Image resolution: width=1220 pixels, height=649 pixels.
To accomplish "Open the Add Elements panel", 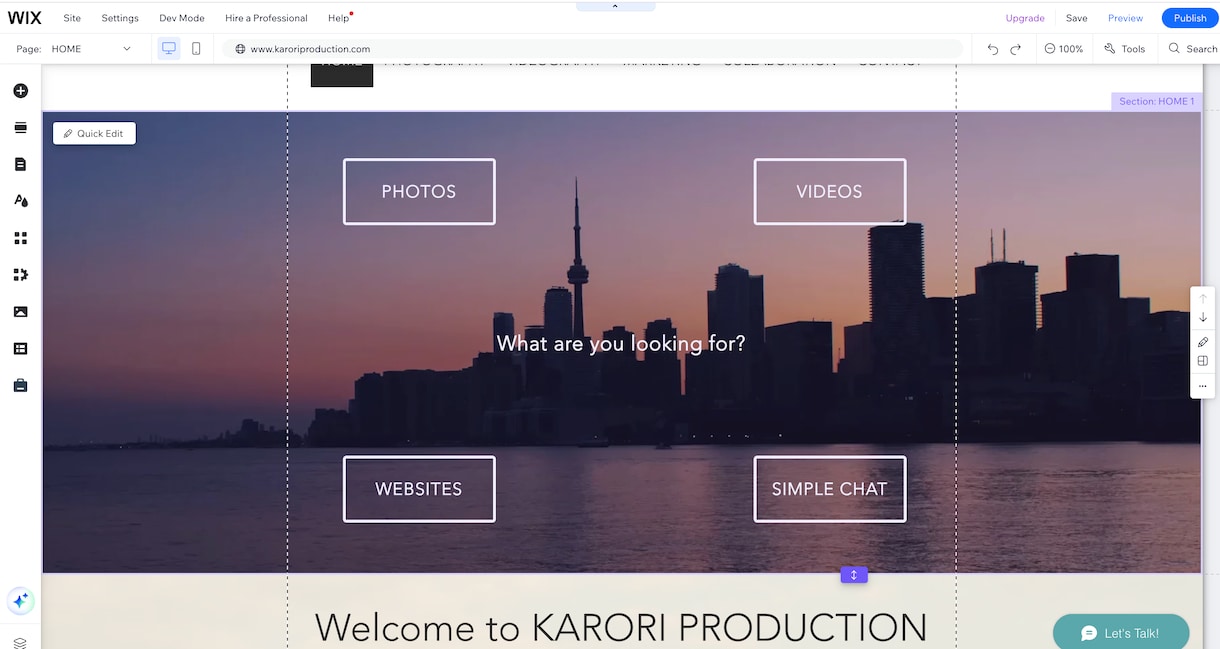I will click(20, 90).
